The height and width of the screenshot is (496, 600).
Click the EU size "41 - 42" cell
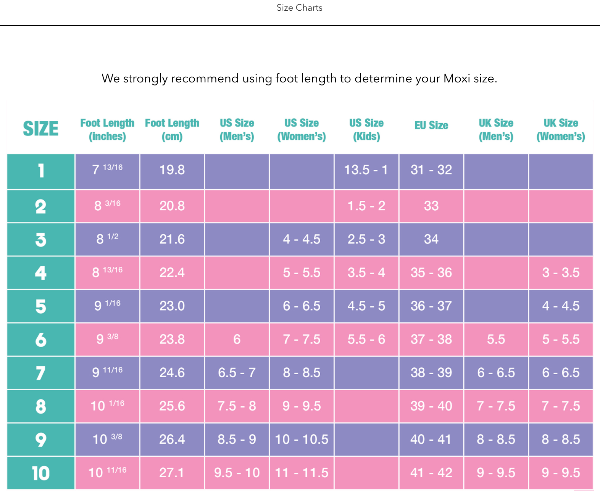[431, 473]
